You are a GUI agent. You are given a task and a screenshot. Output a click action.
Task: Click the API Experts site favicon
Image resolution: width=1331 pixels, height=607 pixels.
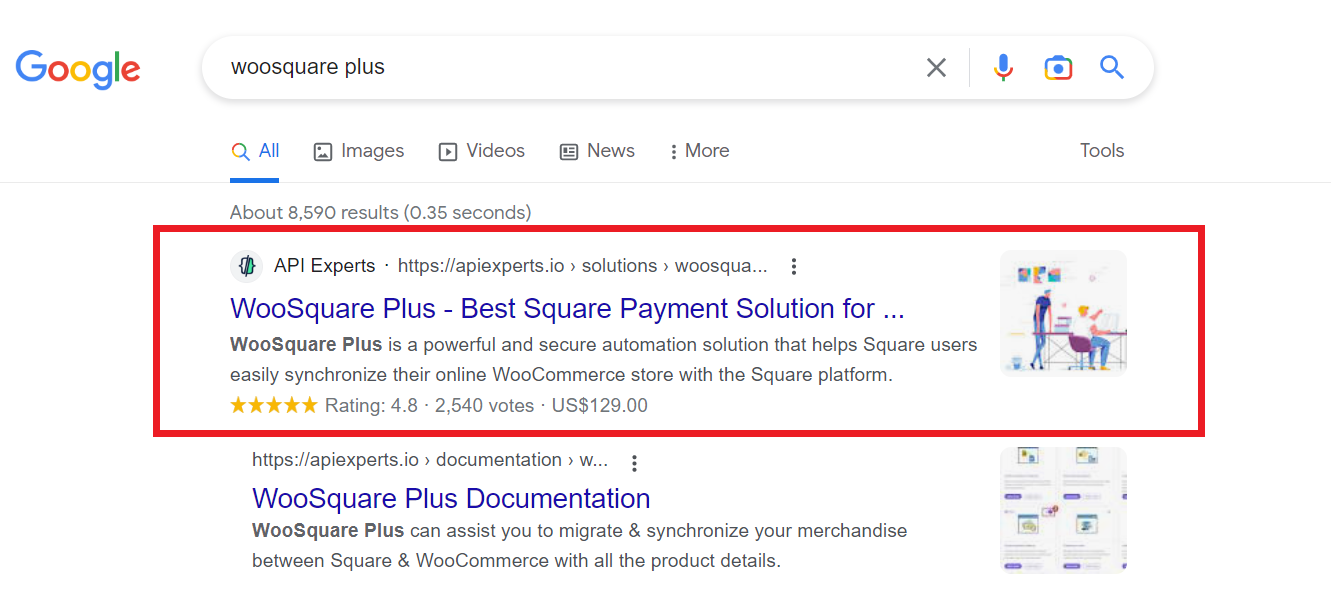[x=246, y=266]
